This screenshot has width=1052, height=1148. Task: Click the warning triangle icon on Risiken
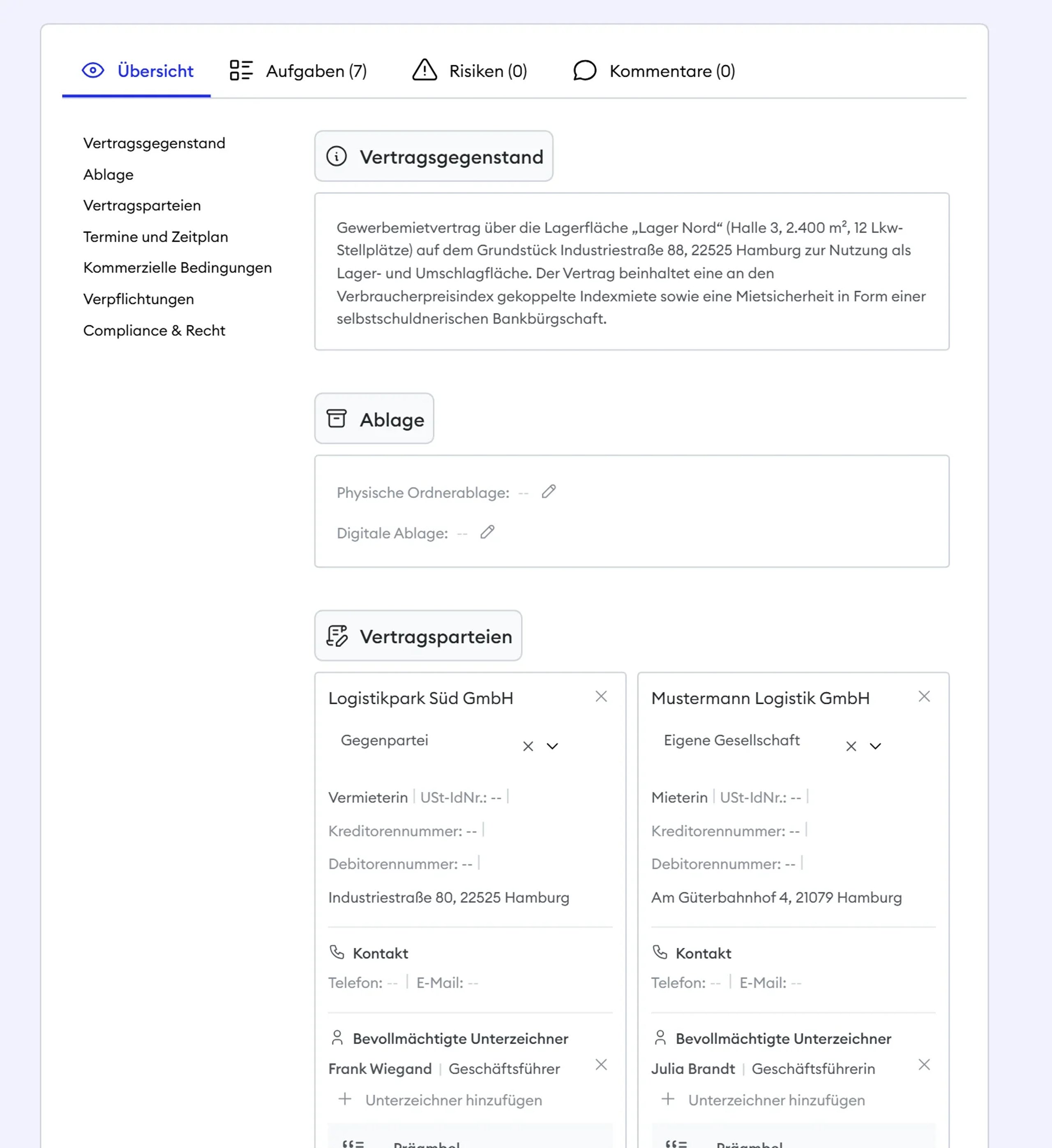click(x=424, y=70)
